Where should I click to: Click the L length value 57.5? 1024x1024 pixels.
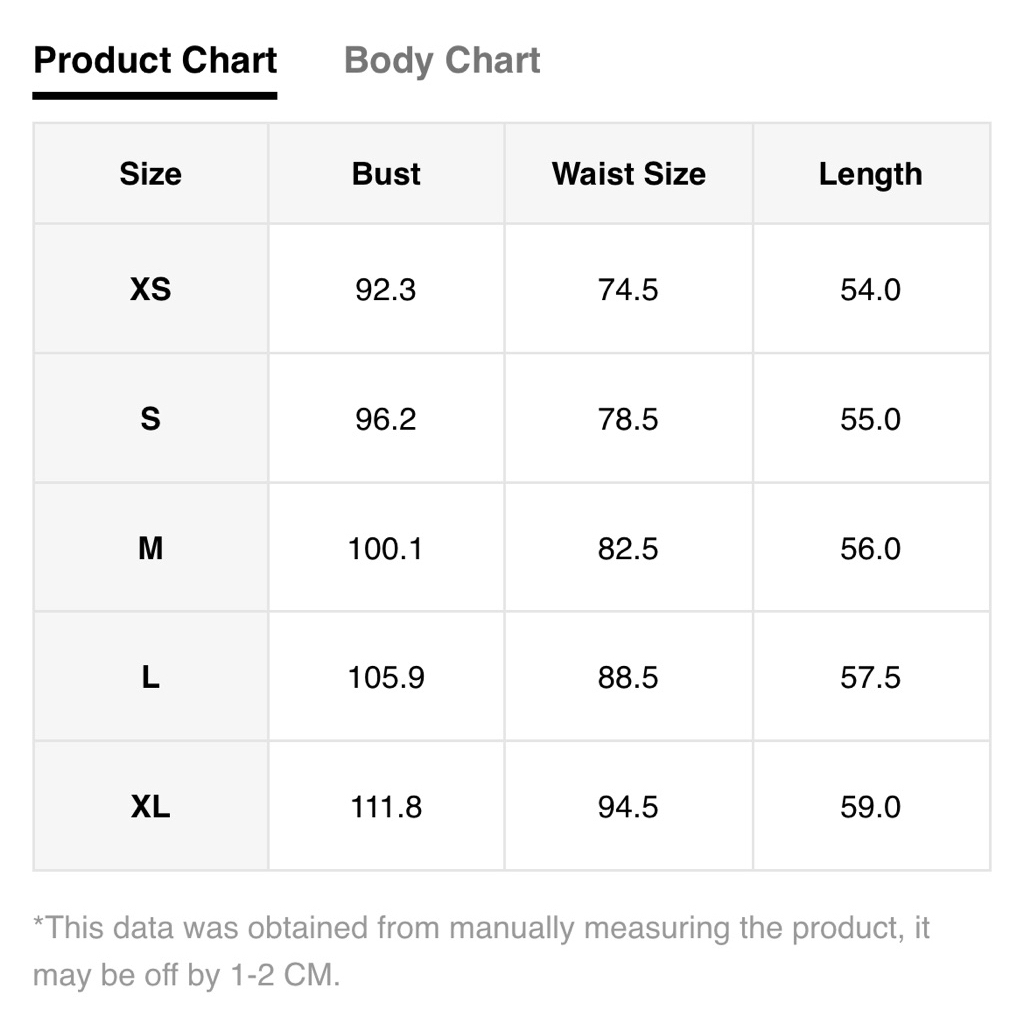coord(871,678)
